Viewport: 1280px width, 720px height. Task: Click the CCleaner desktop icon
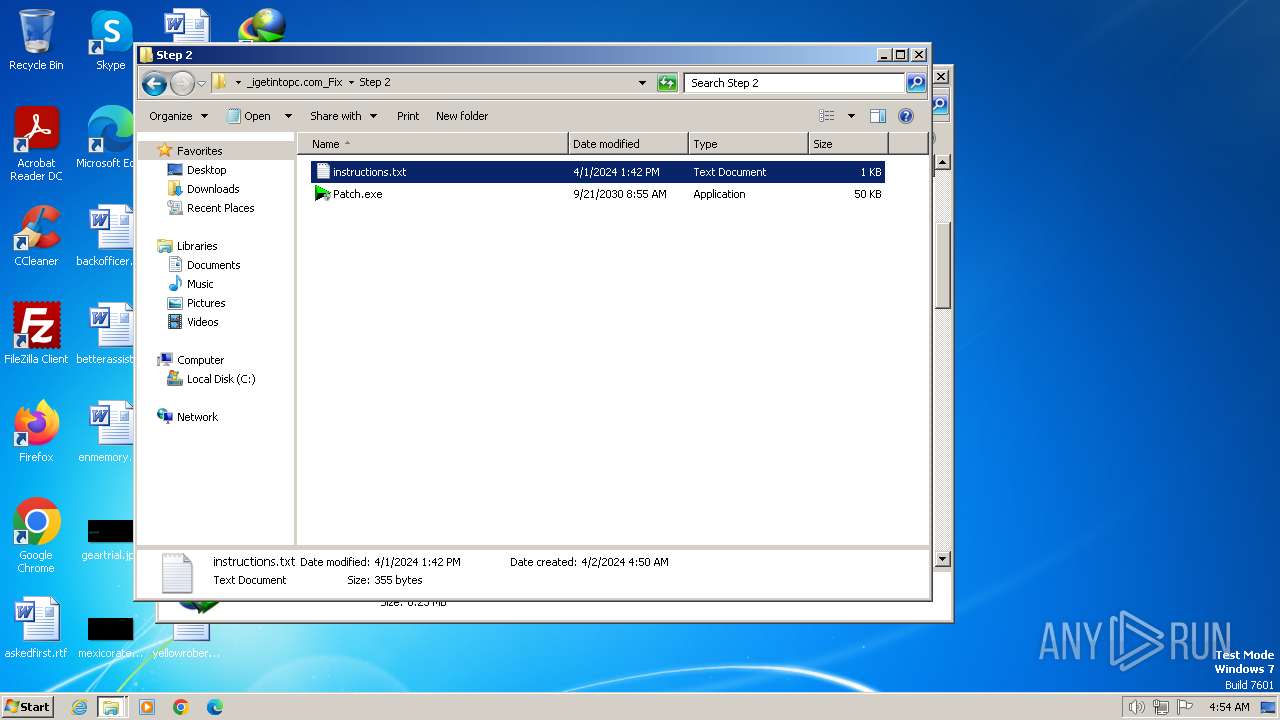[x=36, y=236]
